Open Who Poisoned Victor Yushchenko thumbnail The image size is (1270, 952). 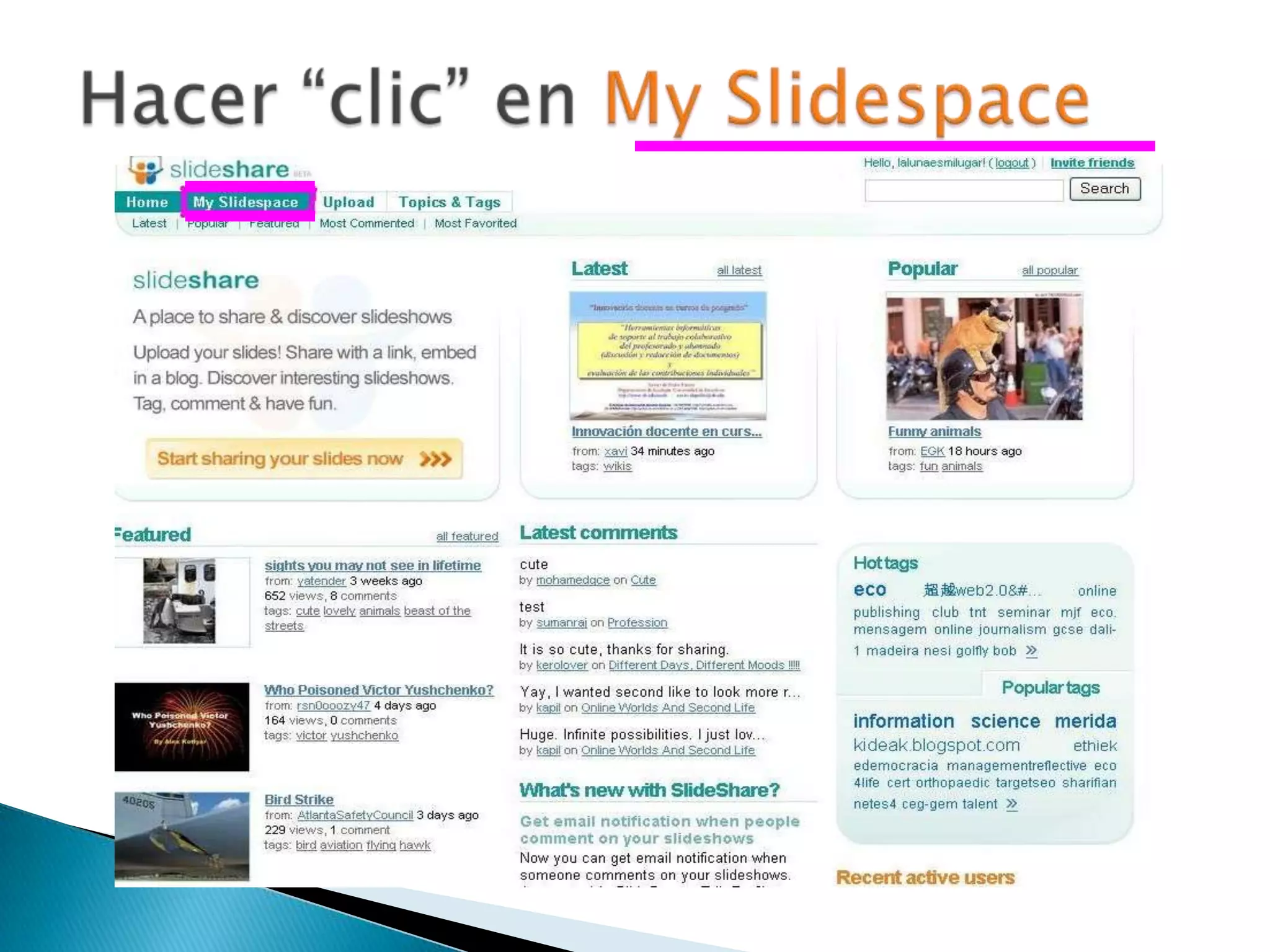pyautogui.click(x=182, y=727)
